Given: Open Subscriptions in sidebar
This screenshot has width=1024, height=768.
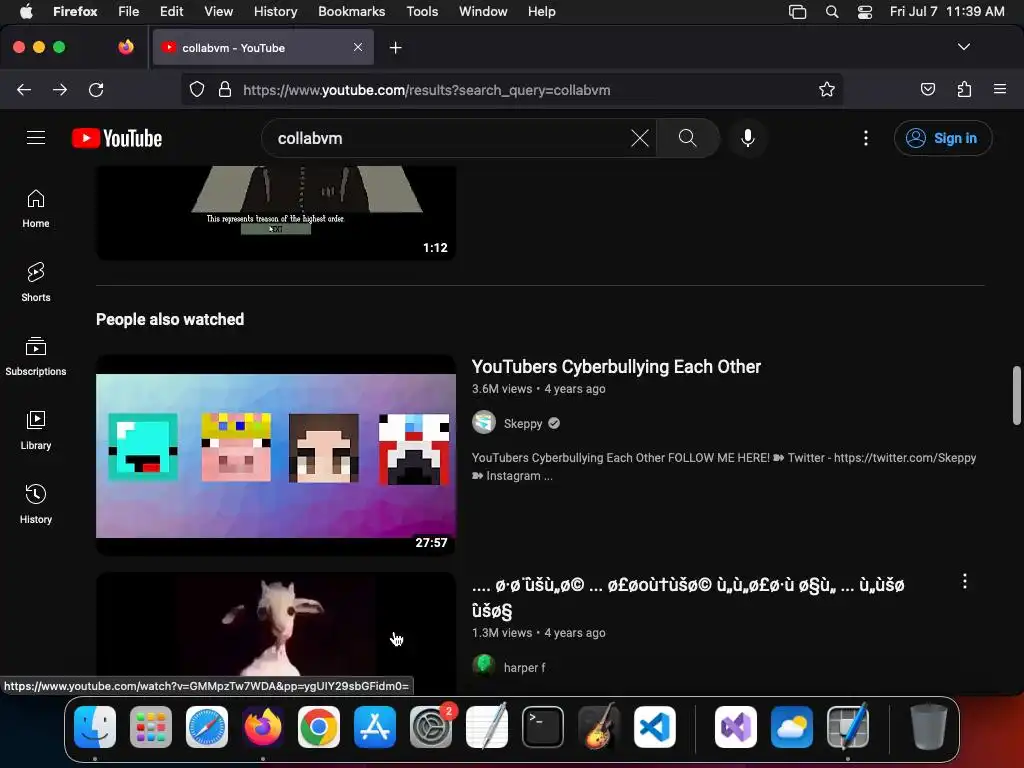Looking at the screenshot, I should [x=36, y=357].
